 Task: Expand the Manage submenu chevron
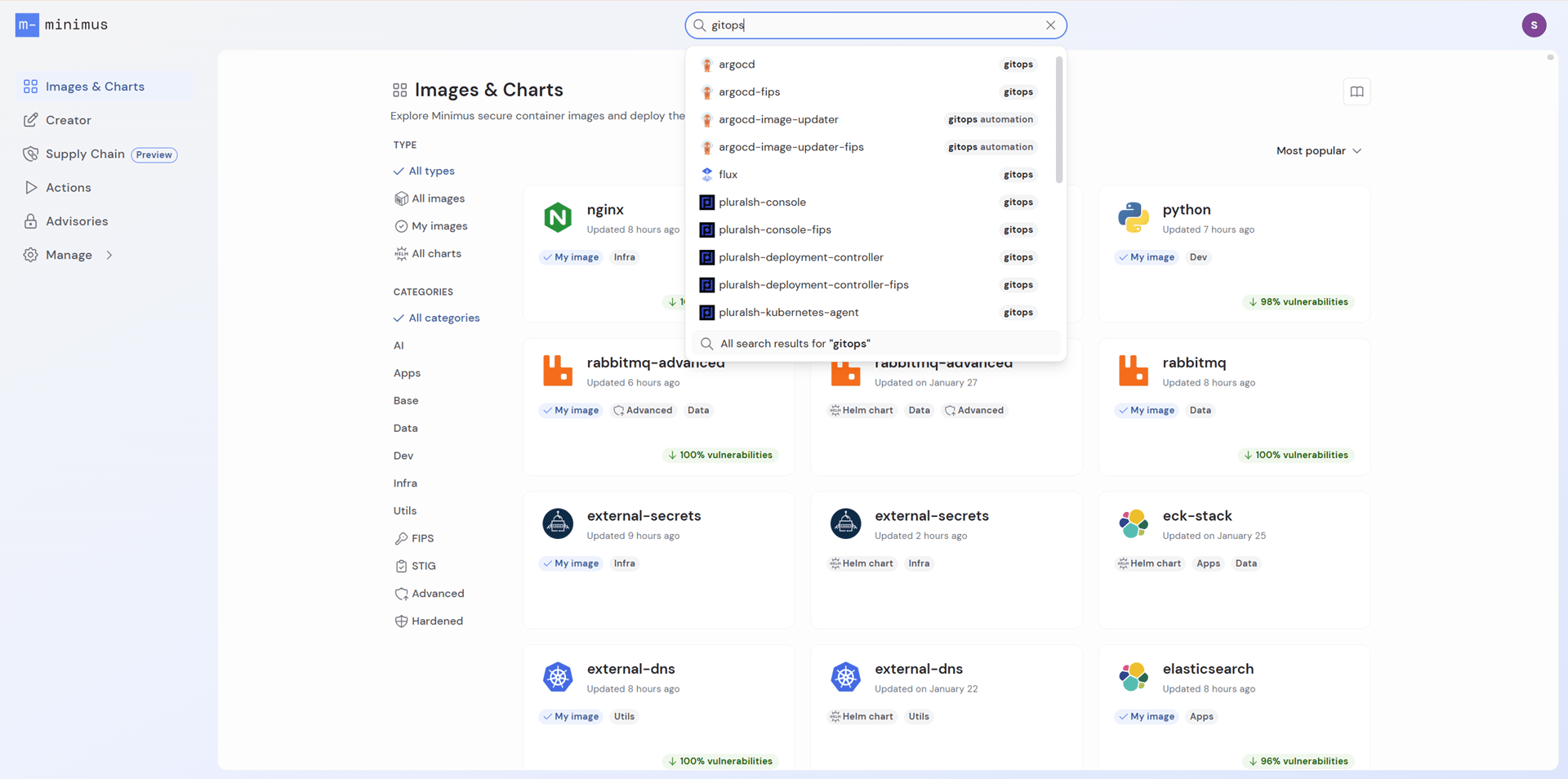pyautogui.click(x=109, y=255)
